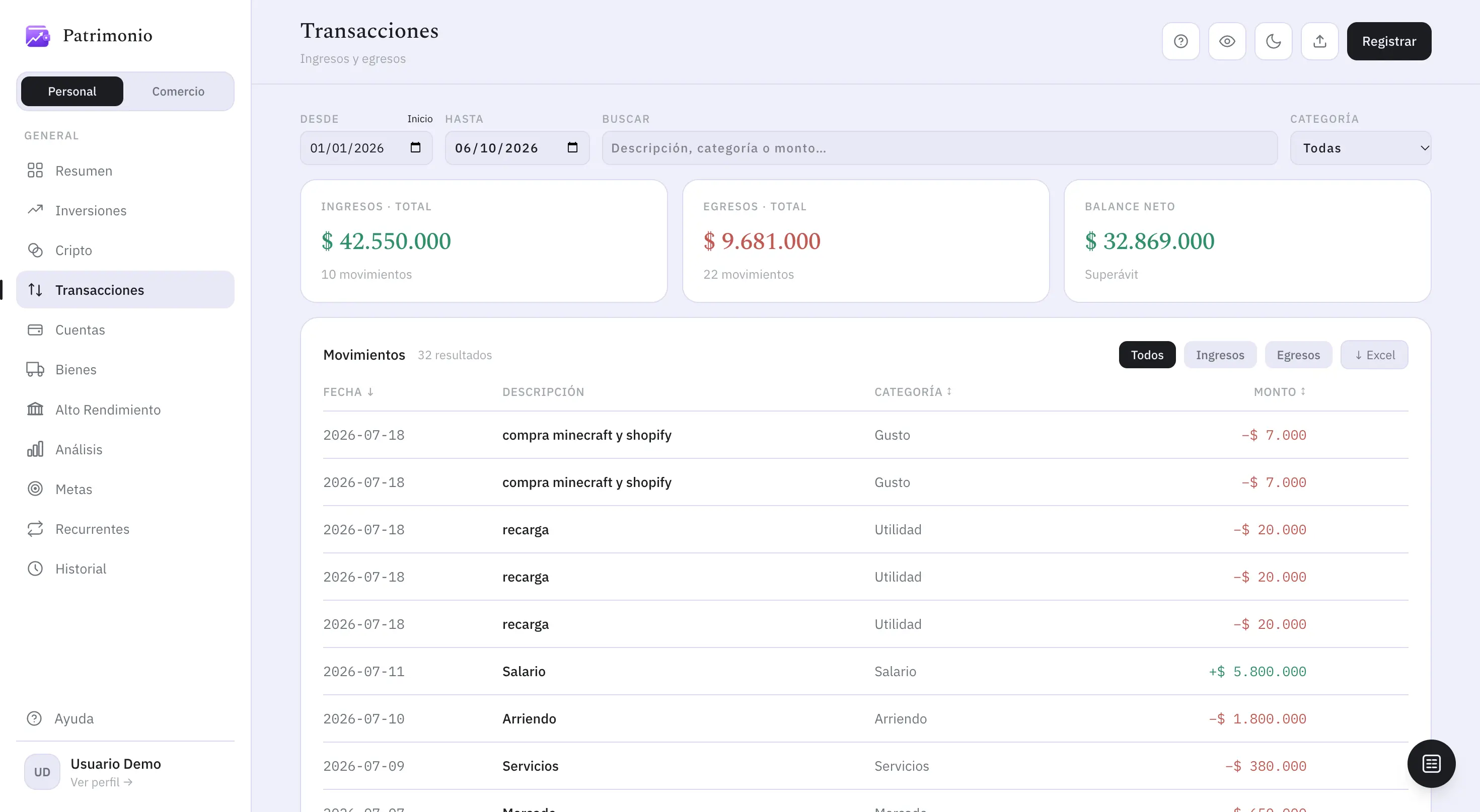1480x812 pixels.
Task: Filter movements by Egresos
Action: click(1298, 355)
